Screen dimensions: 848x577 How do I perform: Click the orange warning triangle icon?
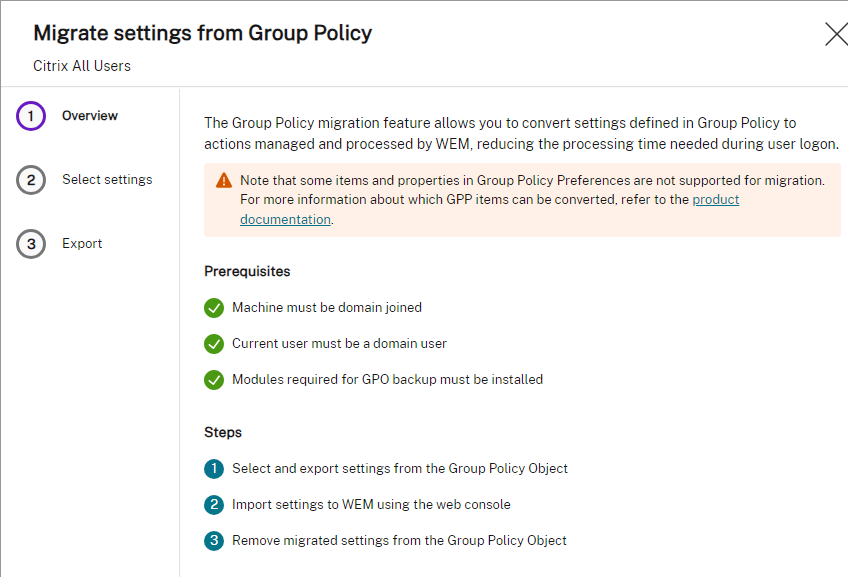coord(223,180)
